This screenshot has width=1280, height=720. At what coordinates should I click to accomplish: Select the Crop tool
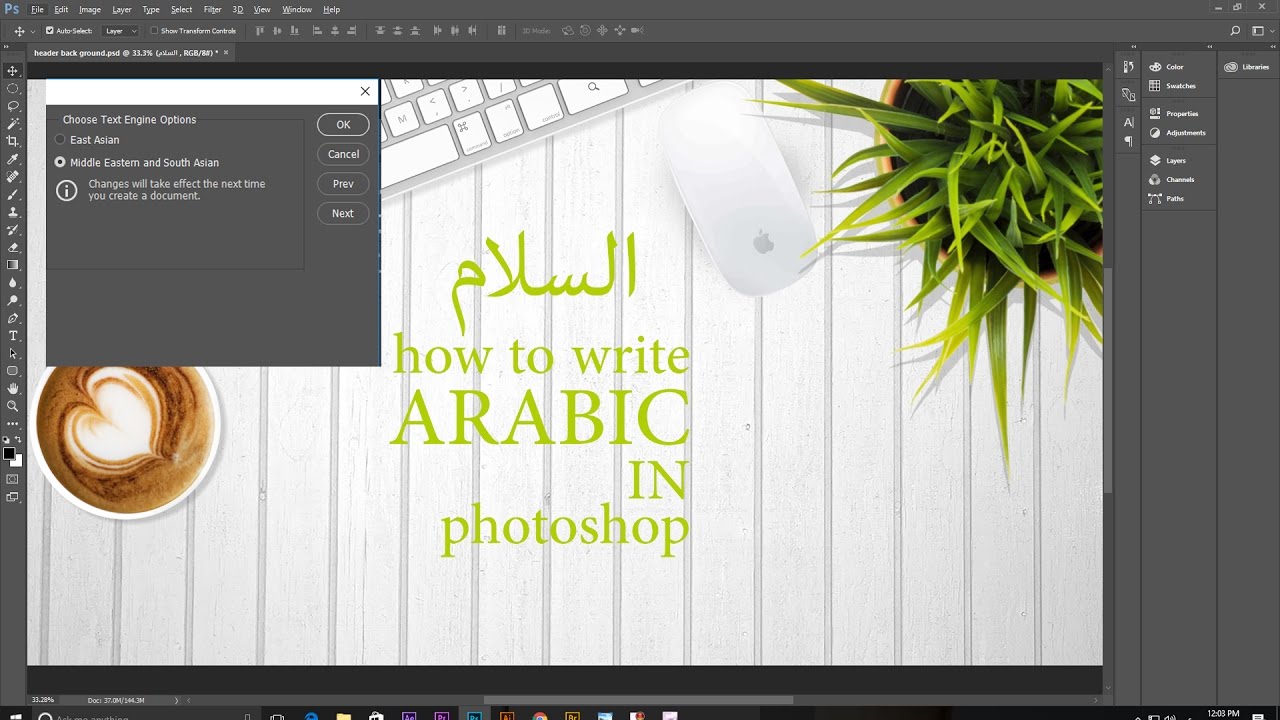click(13, 141)
